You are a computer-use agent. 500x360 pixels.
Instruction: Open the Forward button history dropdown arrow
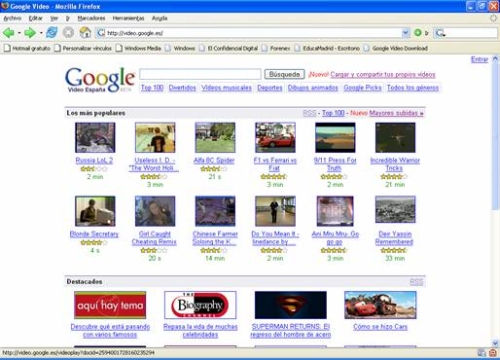pos(41,33)
